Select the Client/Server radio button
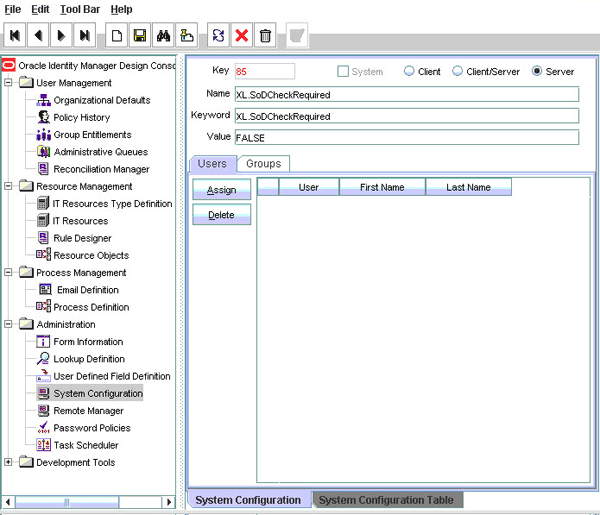The height and width of the screenshot is (515, 600). 457,71
